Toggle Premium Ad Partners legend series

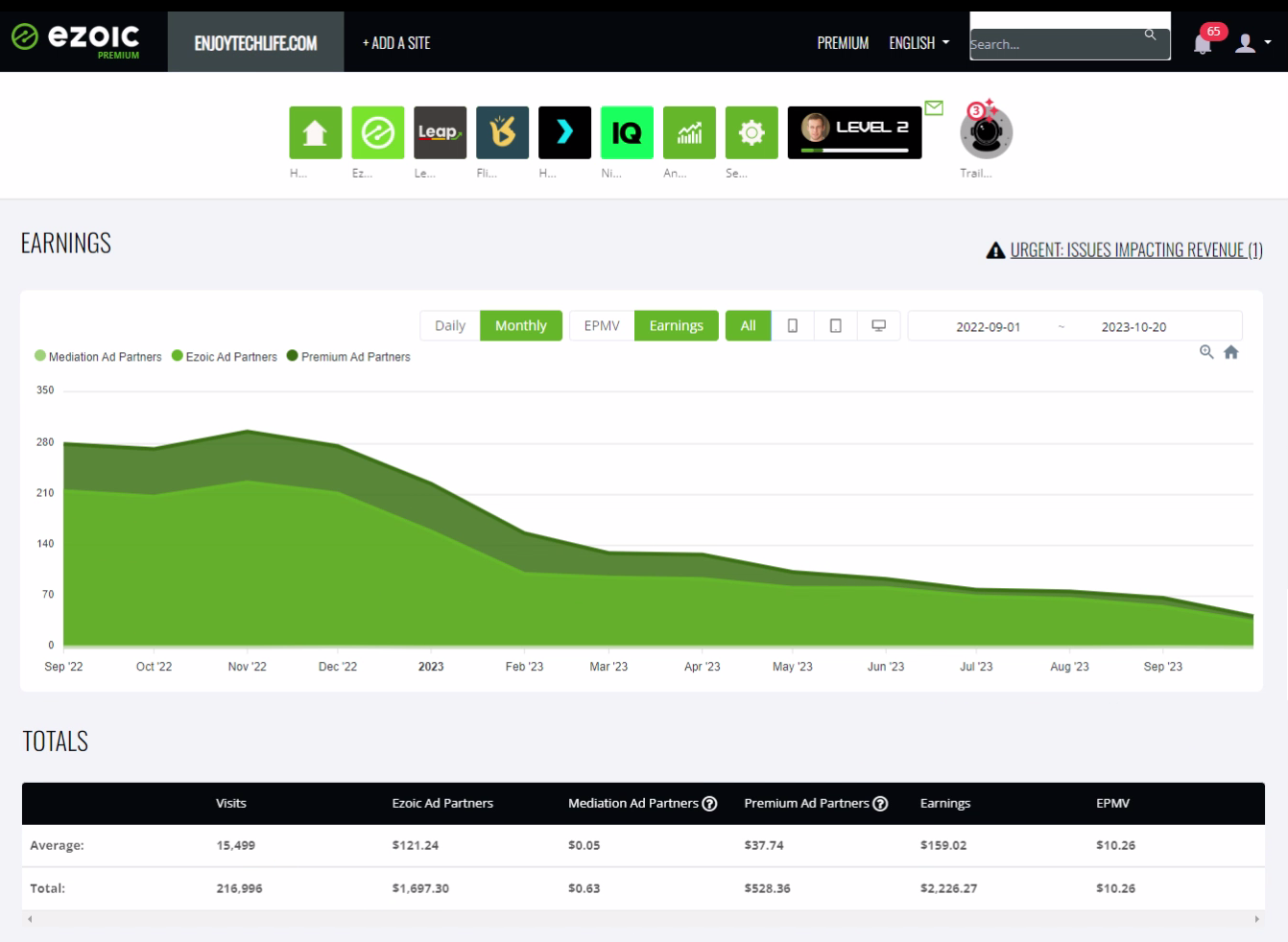coord(348,356)
